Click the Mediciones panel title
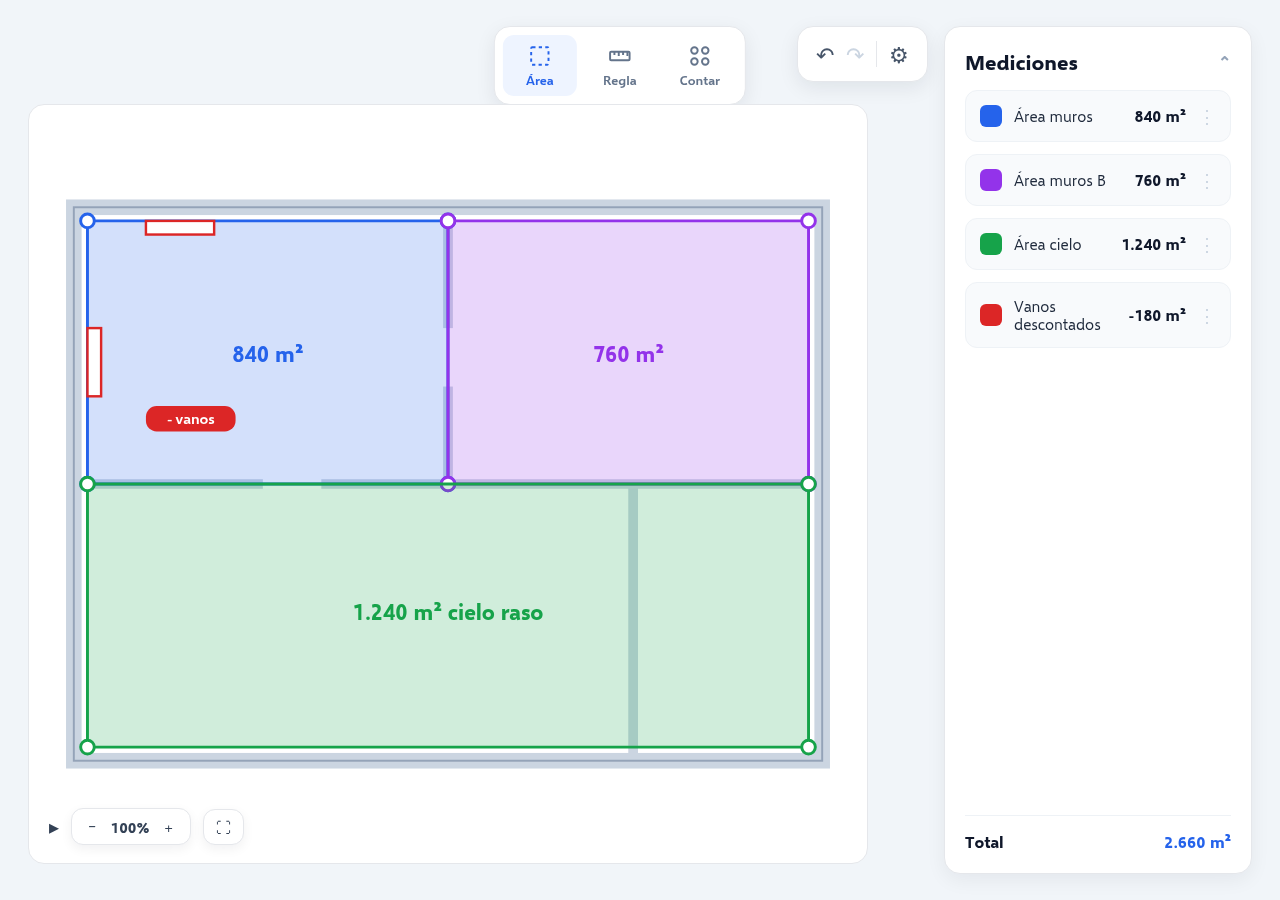 point(1021,63)
